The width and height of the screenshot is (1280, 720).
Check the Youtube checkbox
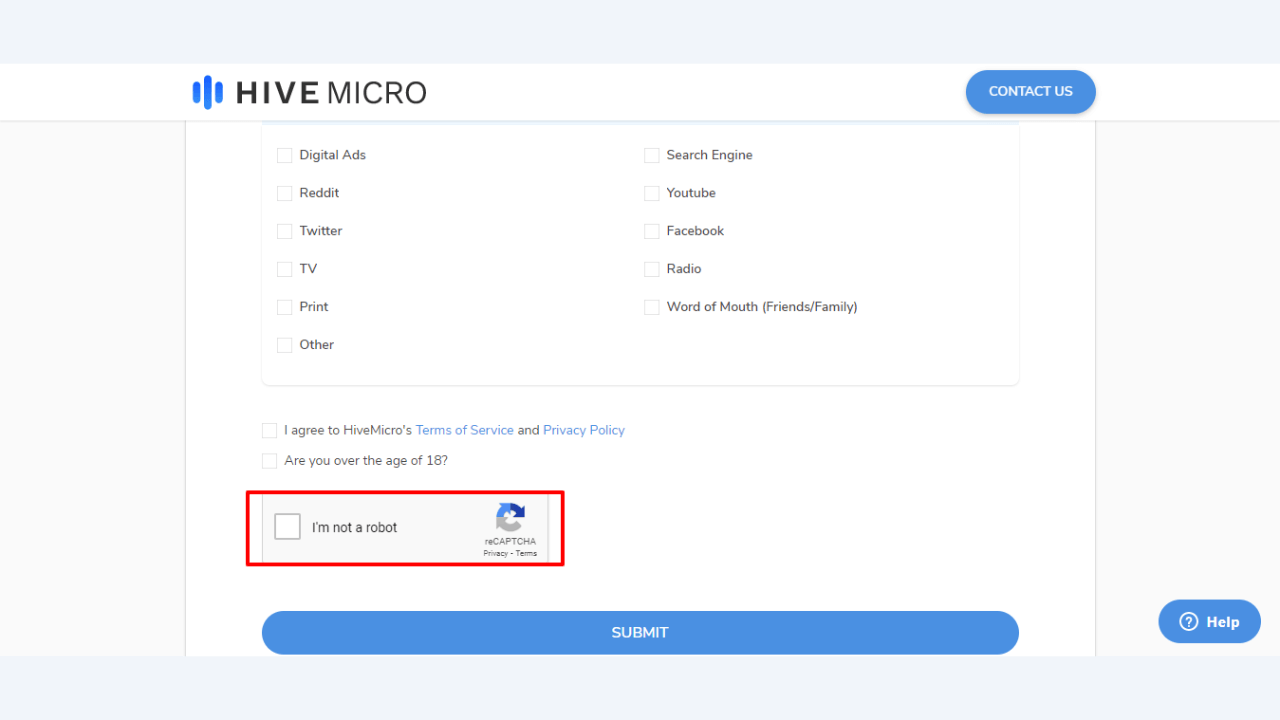[652, 193]
